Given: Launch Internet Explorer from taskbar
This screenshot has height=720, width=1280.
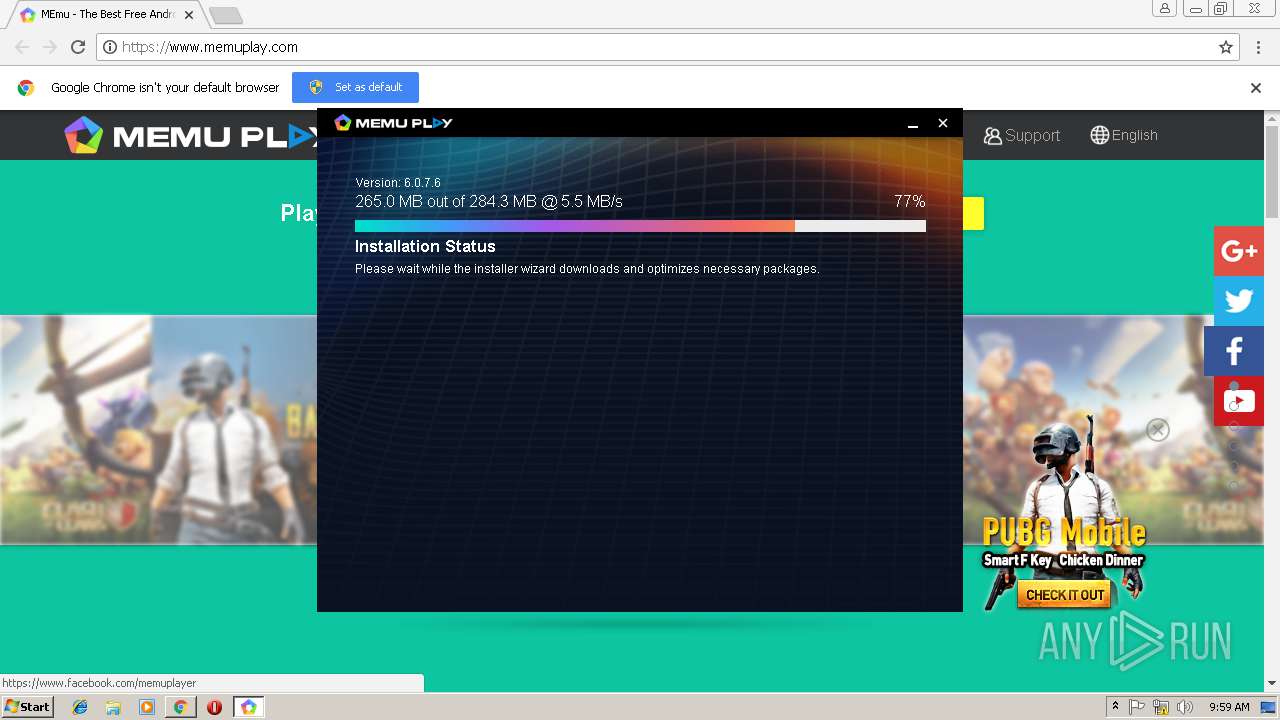Looking at the screenshot, I should click(80, 707).
